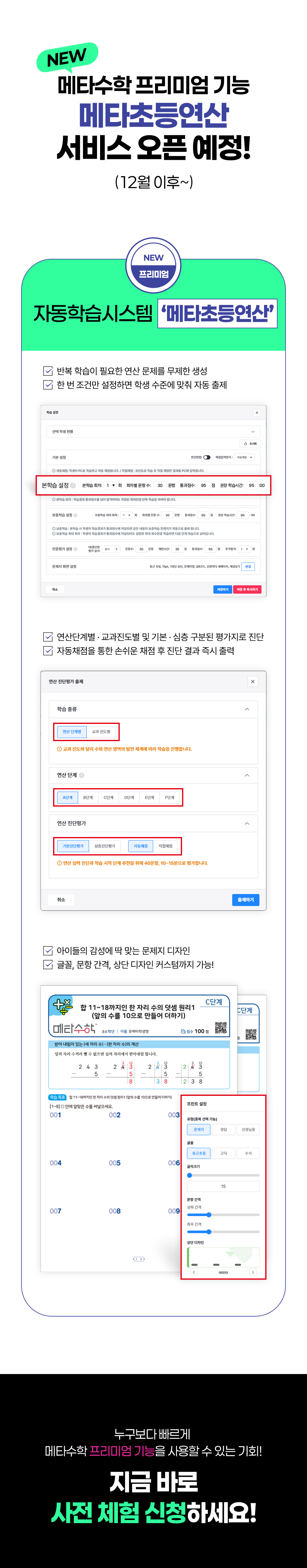
Task: Open the 본학습 회차 dropdown
Action: coord(110,486)
